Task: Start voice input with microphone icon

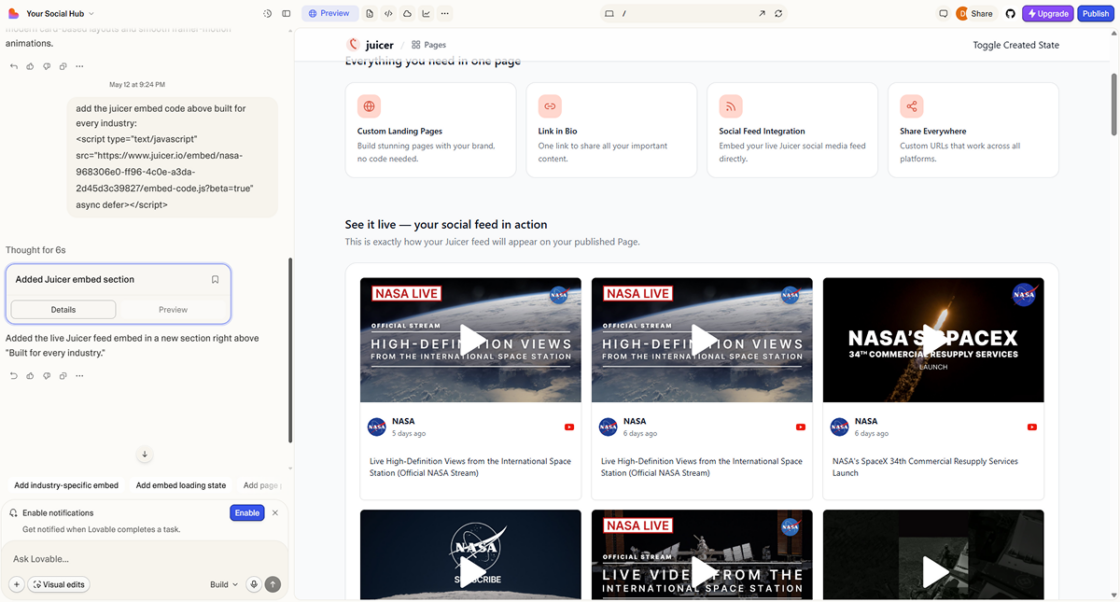Action: (254, 584)
